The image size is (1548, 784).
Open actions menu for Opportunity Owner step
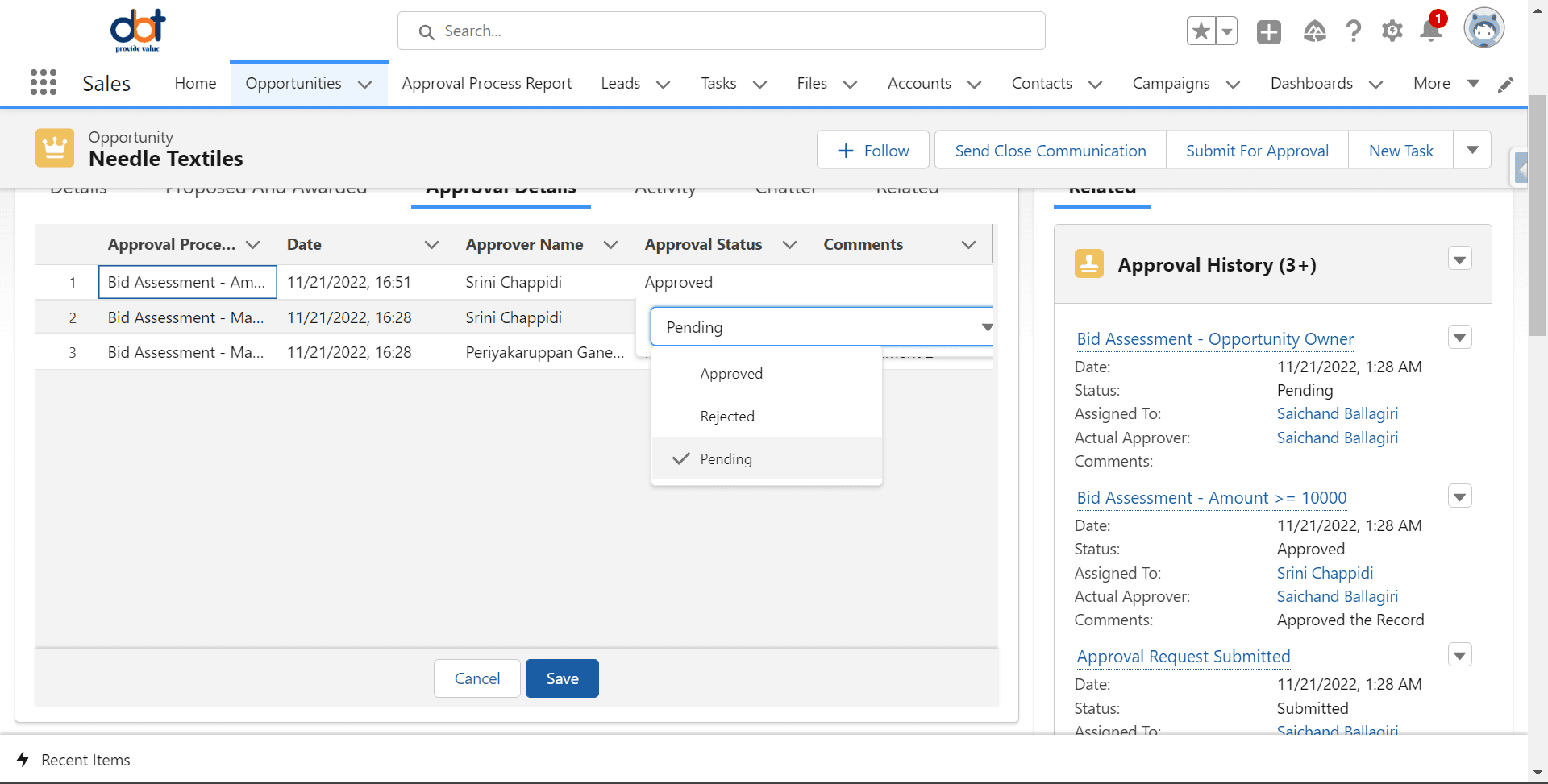1460,337
